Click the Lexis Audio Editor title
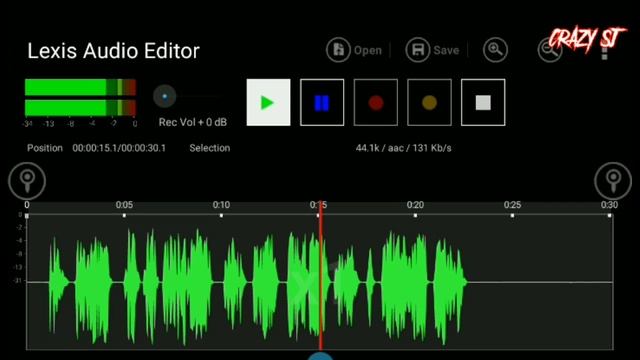This screenshot has height=360, width=640. tap(113, 51)
